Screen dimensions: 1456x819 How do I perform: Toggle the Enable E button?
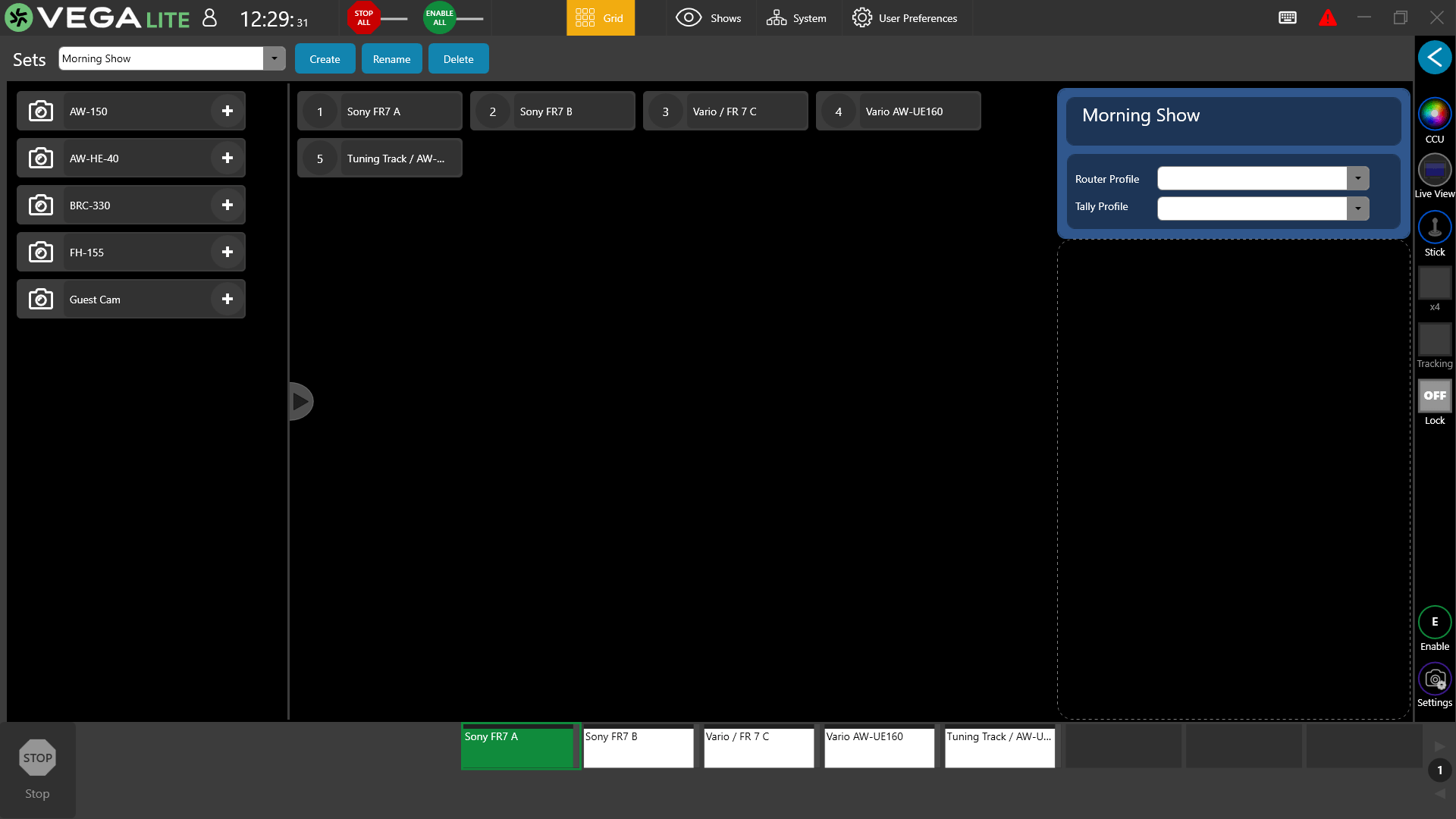tap(1435, 622)
